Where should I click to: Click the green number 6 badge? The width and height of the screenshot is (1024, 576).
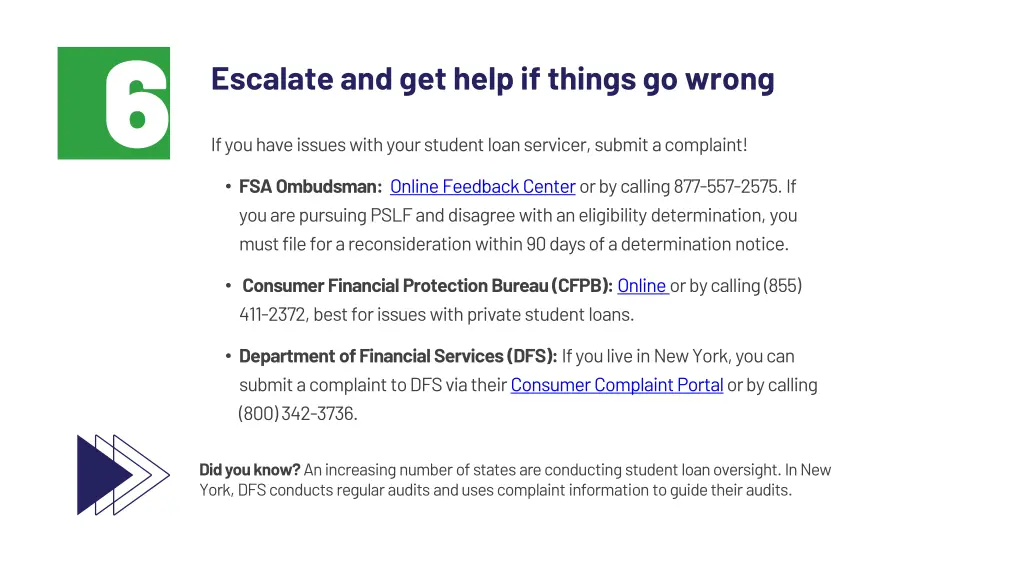tap(113, 103)
